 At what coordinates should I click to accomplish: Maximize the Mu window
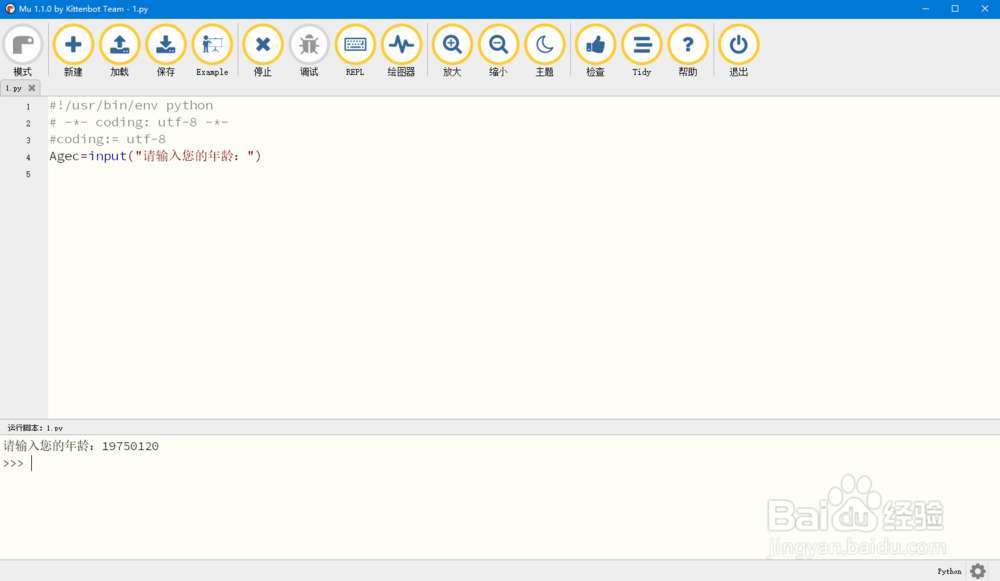955,9
